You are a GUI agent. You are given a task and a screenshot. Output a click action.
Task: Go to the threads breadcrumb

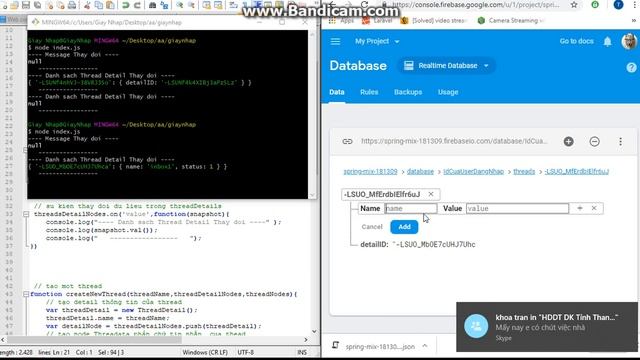pos(524,171)
